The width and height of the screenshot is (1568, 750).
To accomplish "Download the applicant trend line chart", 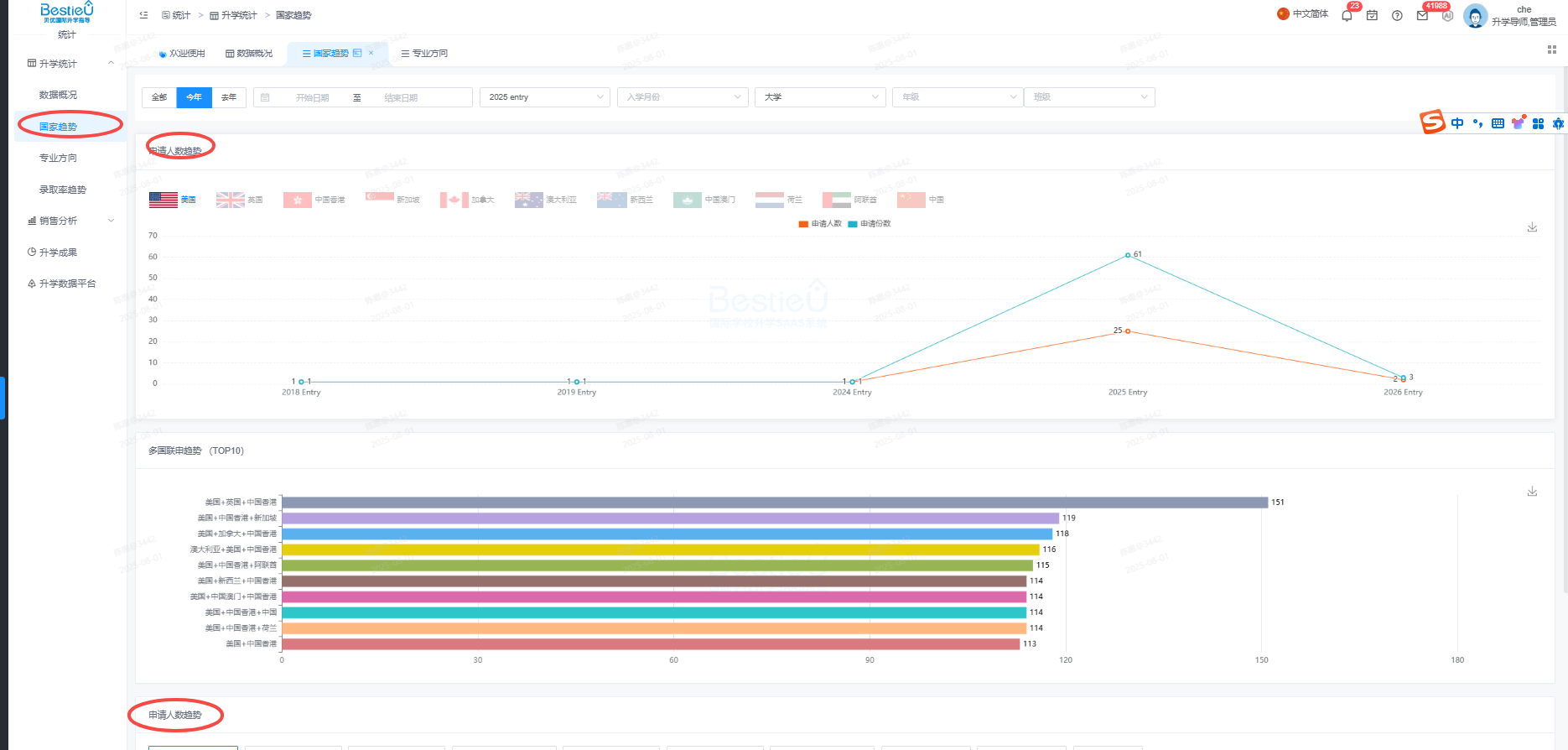I will [1532, 227].
